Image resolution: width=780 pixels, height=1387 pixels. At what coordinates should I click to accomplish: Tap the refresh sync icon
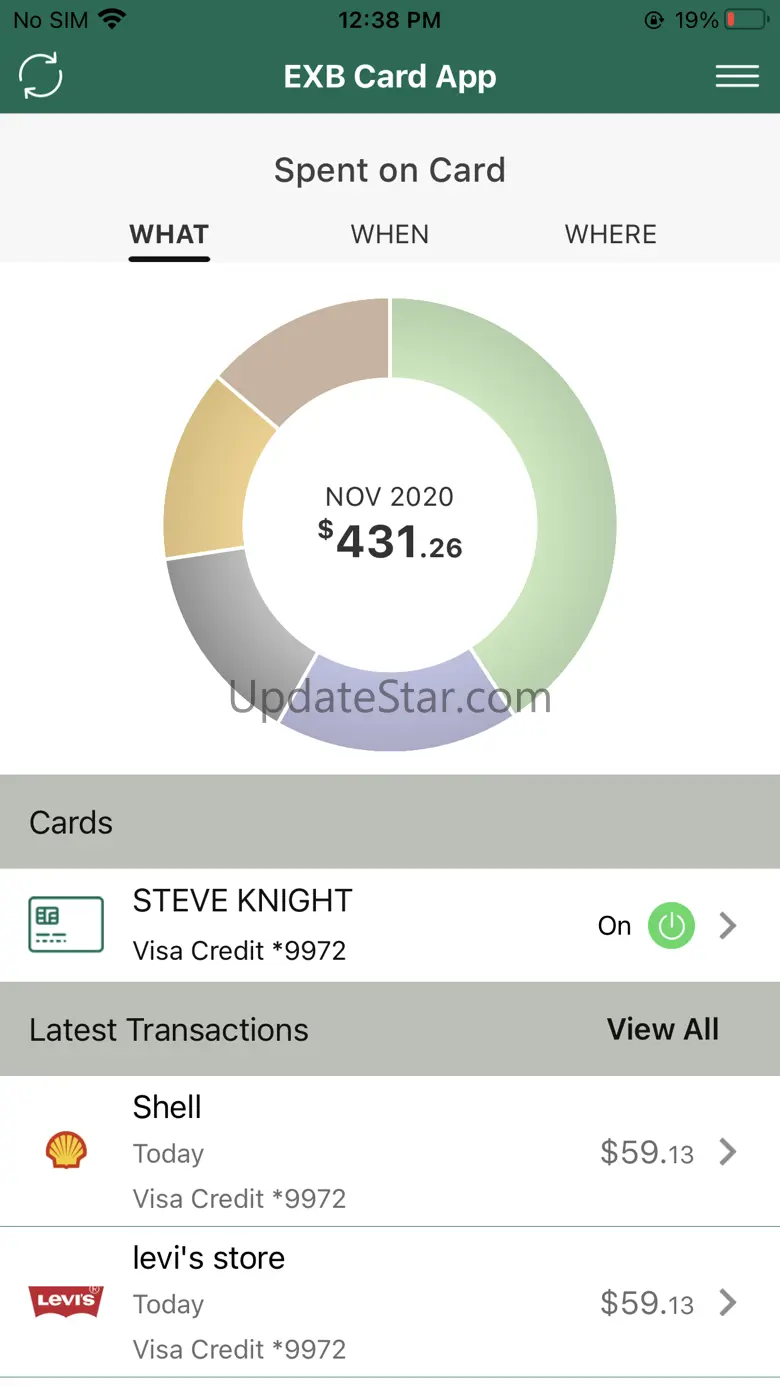41,76
